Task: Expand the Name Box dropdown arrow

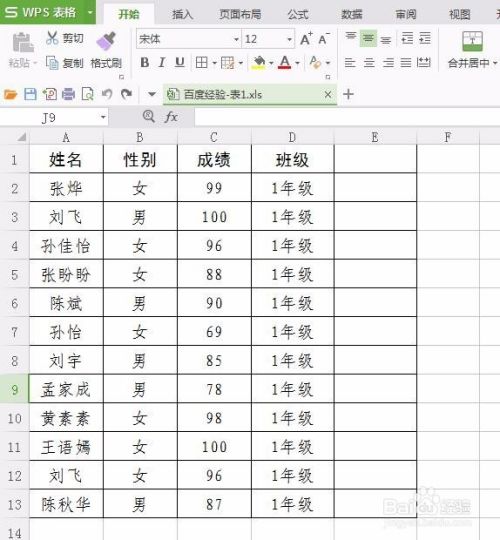Action: click(103, 117)
